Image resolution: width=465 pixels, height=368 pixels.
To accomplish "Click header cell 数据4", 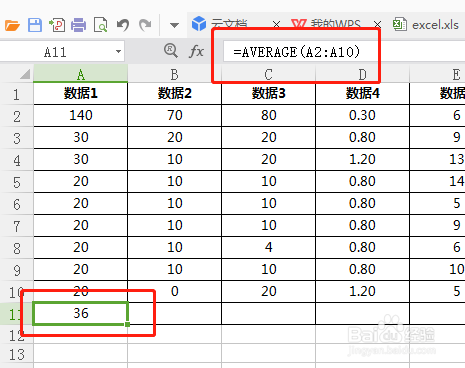I will coord(362,94).
